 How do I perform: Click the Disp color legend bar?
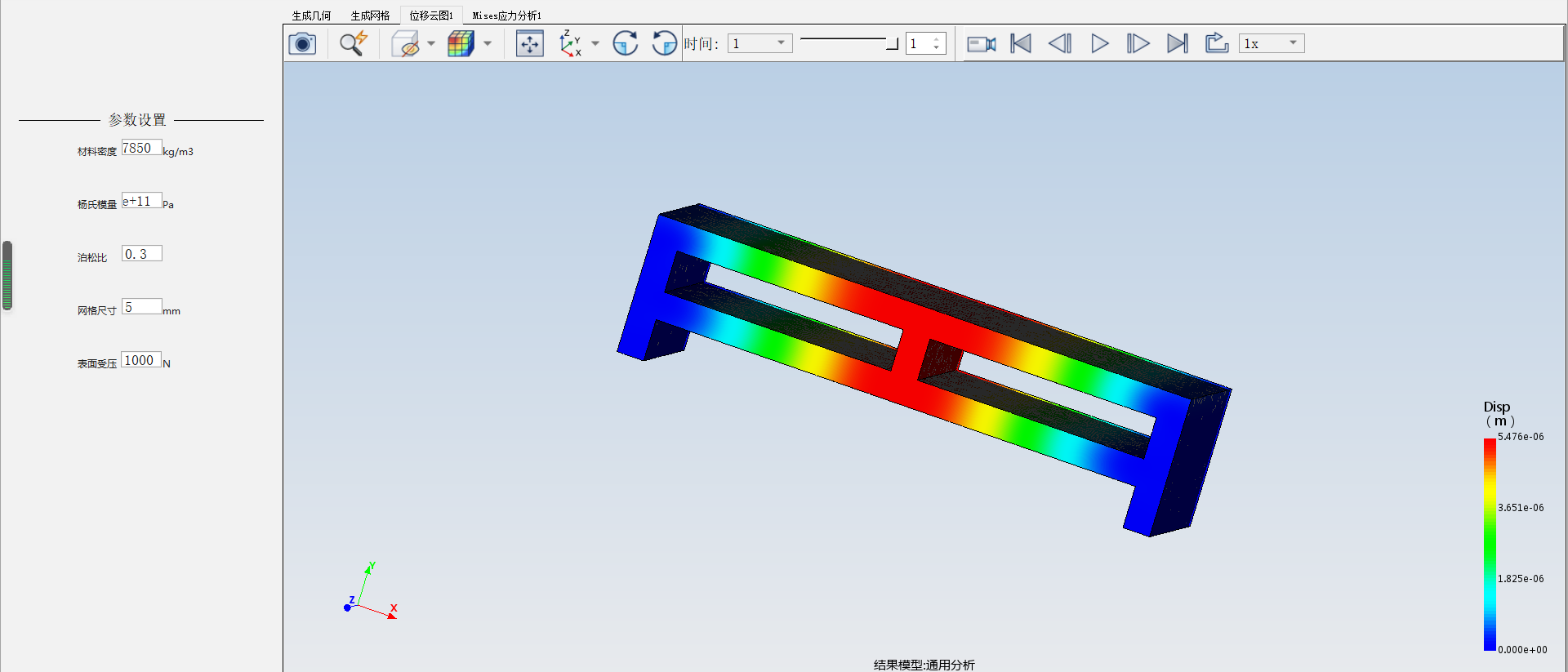point(1490,545)
